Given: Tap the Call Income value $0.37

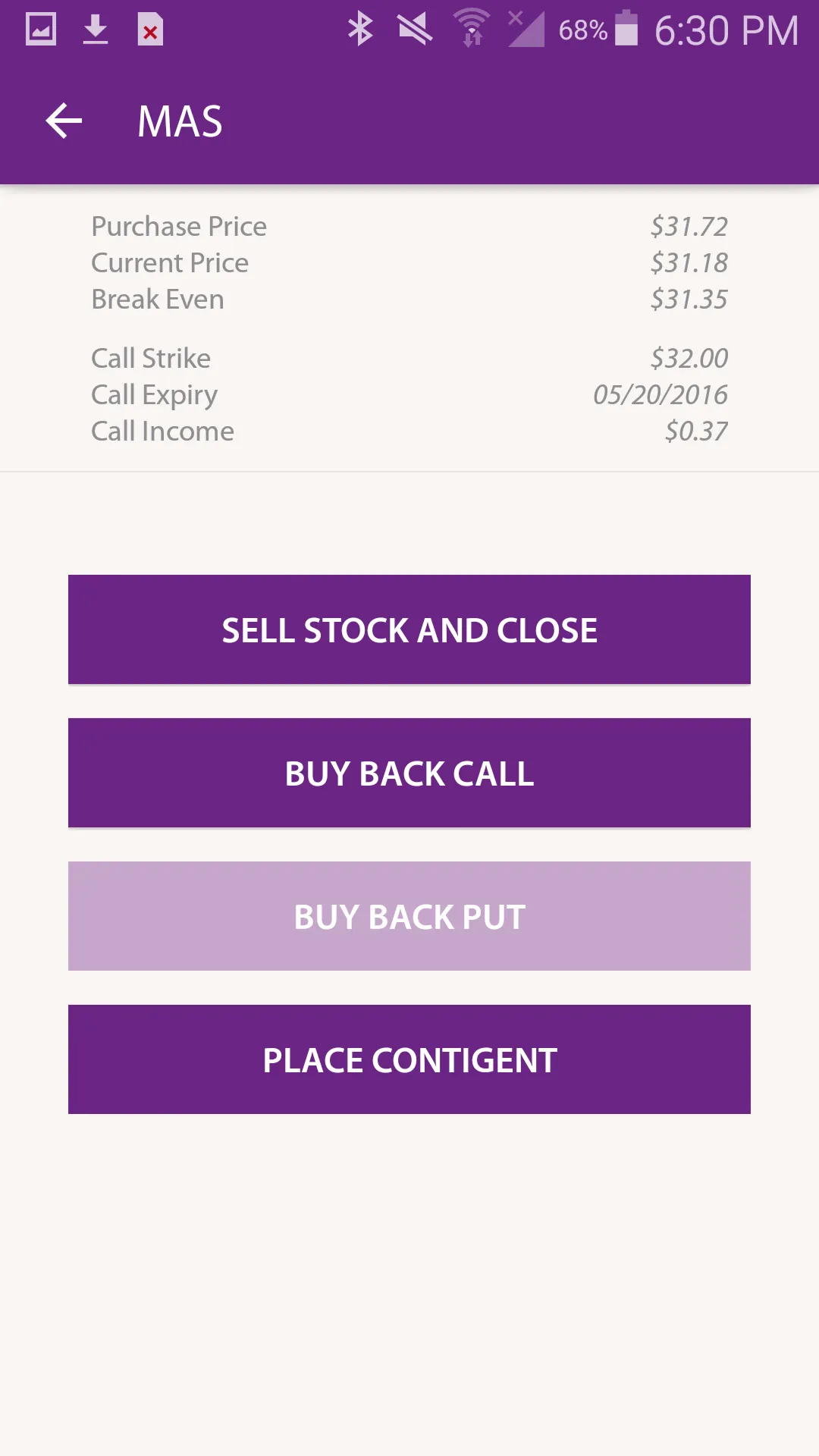Looking at the screenshot, I should coord(696,431).
